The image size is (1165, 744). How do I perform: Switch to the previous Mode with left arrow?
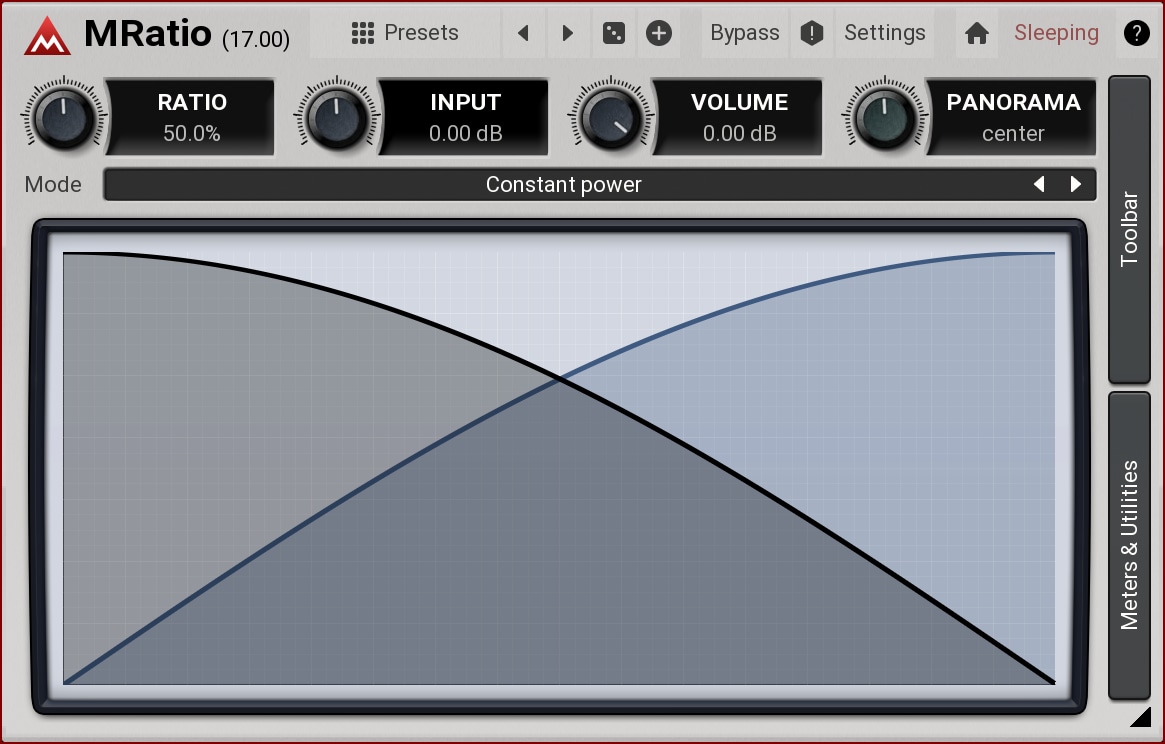[1039, 185]
